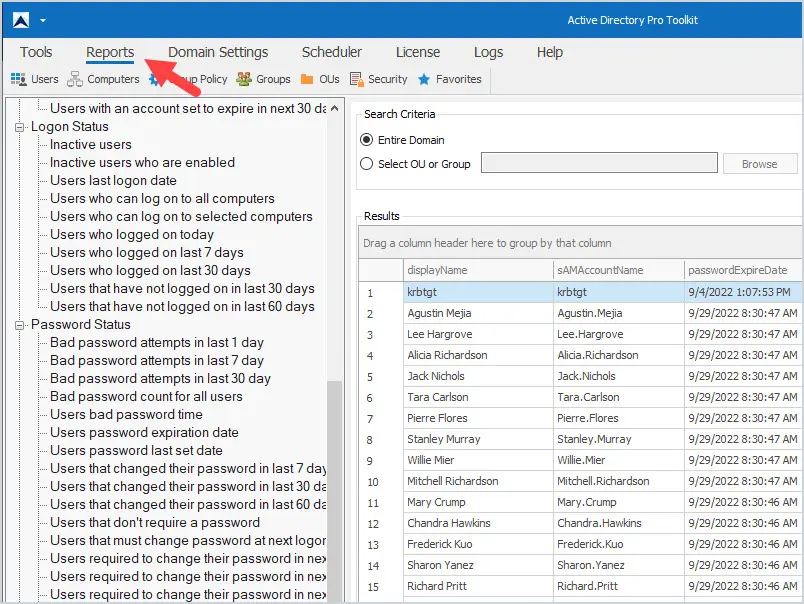Click the Groups report icon
804x604 pixels.
pos(244,79)
